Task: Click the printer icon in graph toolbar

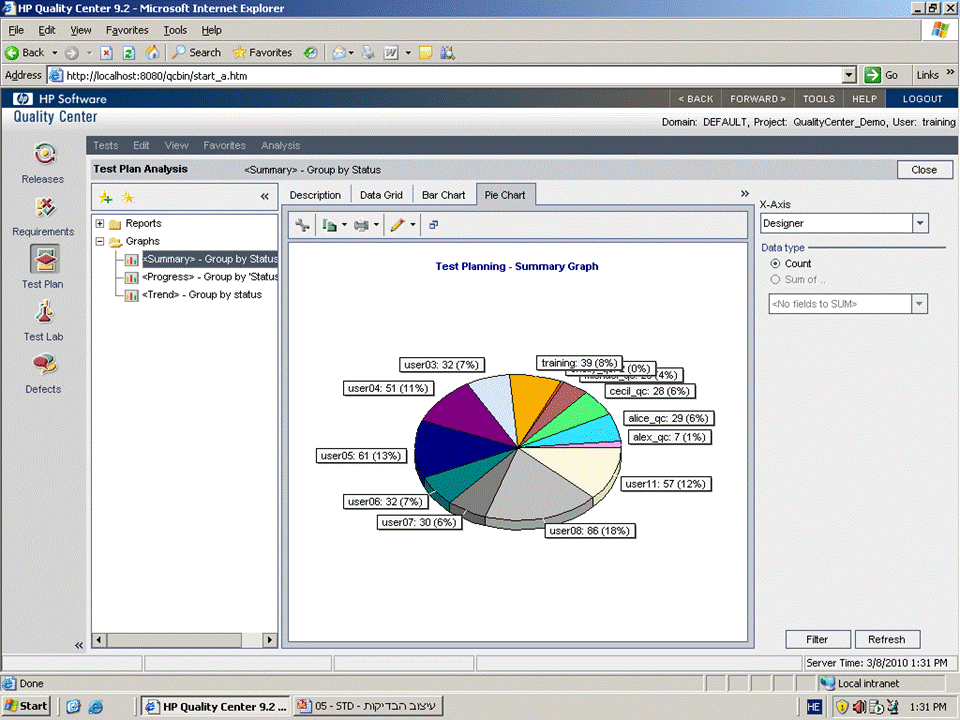Action: point(361,225)
